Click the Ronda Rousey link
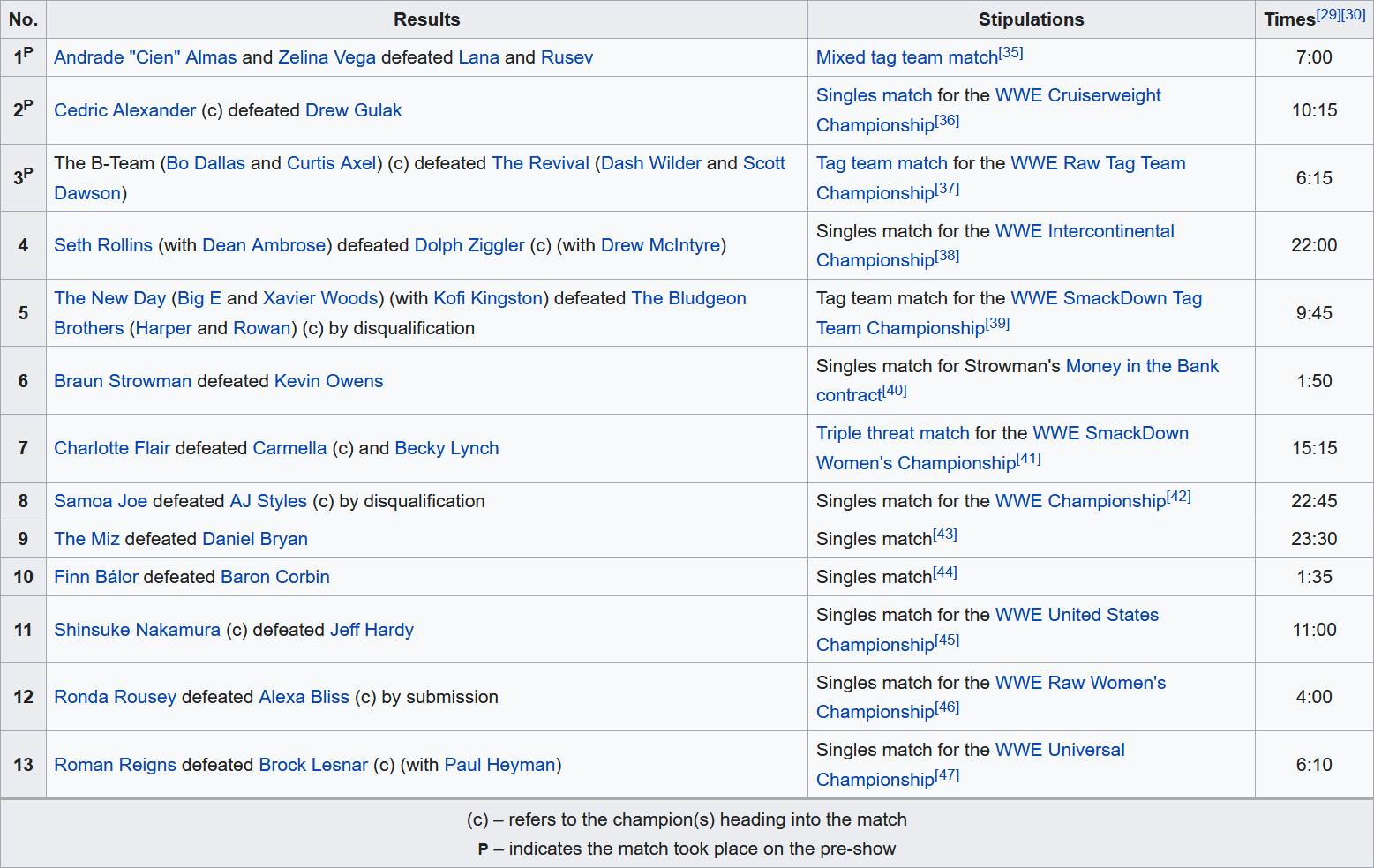 (115, 697)
